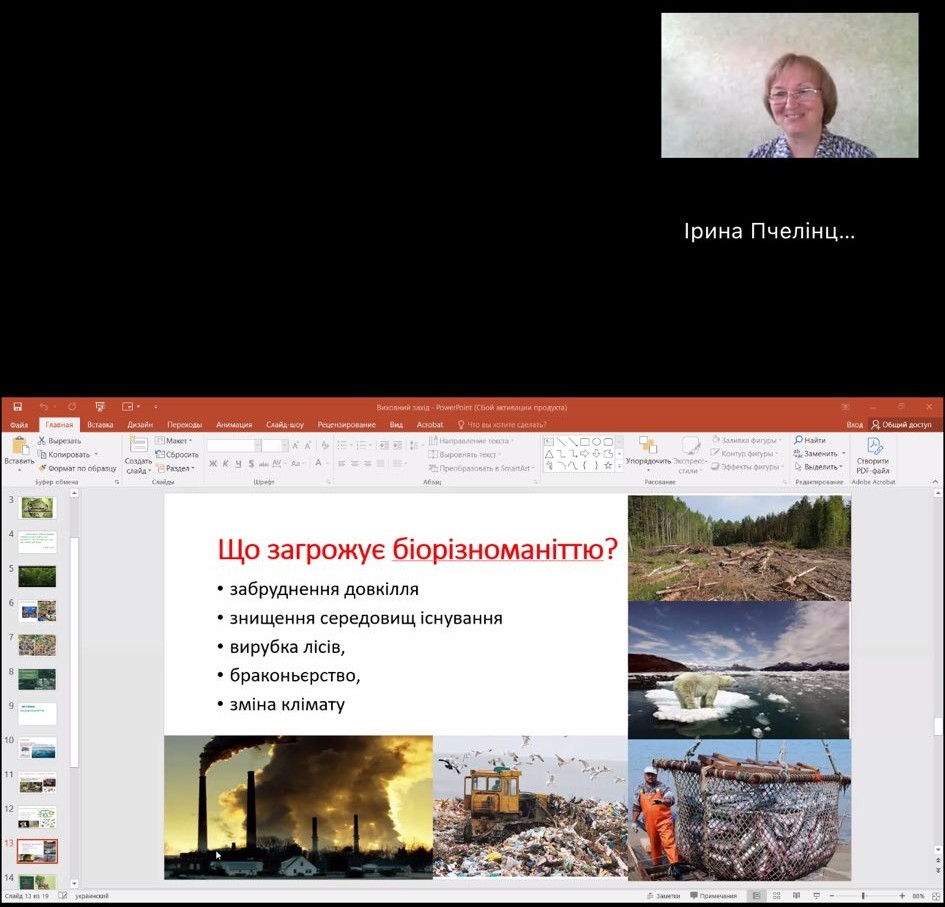The height and width of the screenshot is (907, 945).
Task: Open the font size combo box
Action: 275,446
